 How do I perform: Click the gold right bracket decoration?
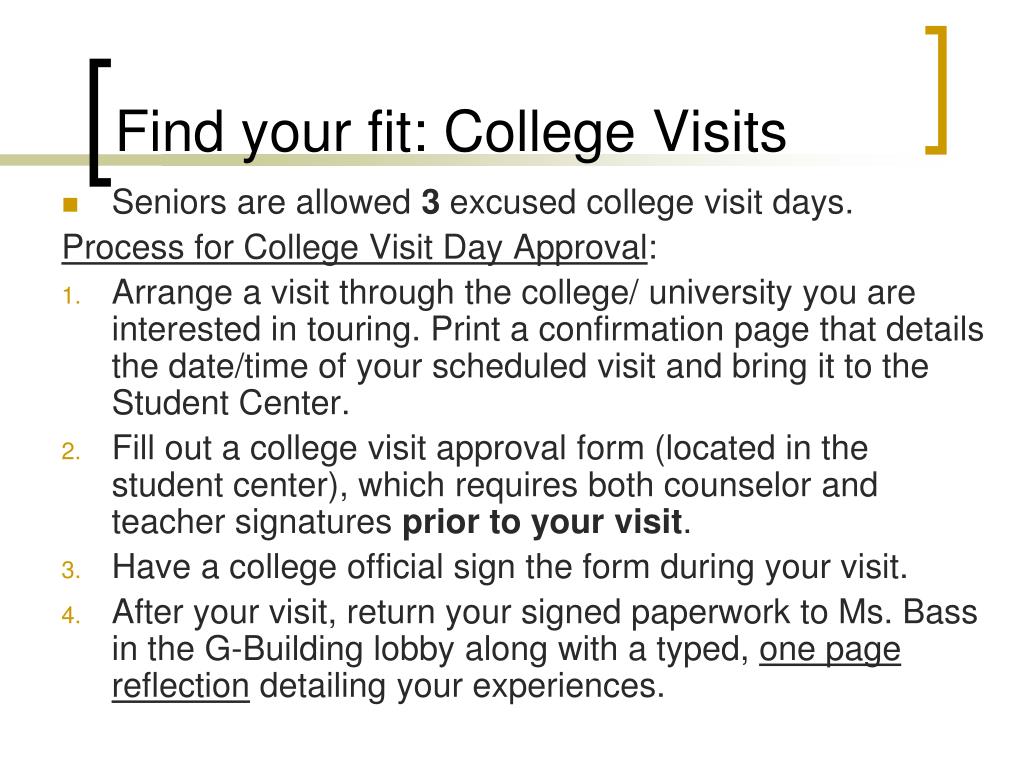click(936, 90)
